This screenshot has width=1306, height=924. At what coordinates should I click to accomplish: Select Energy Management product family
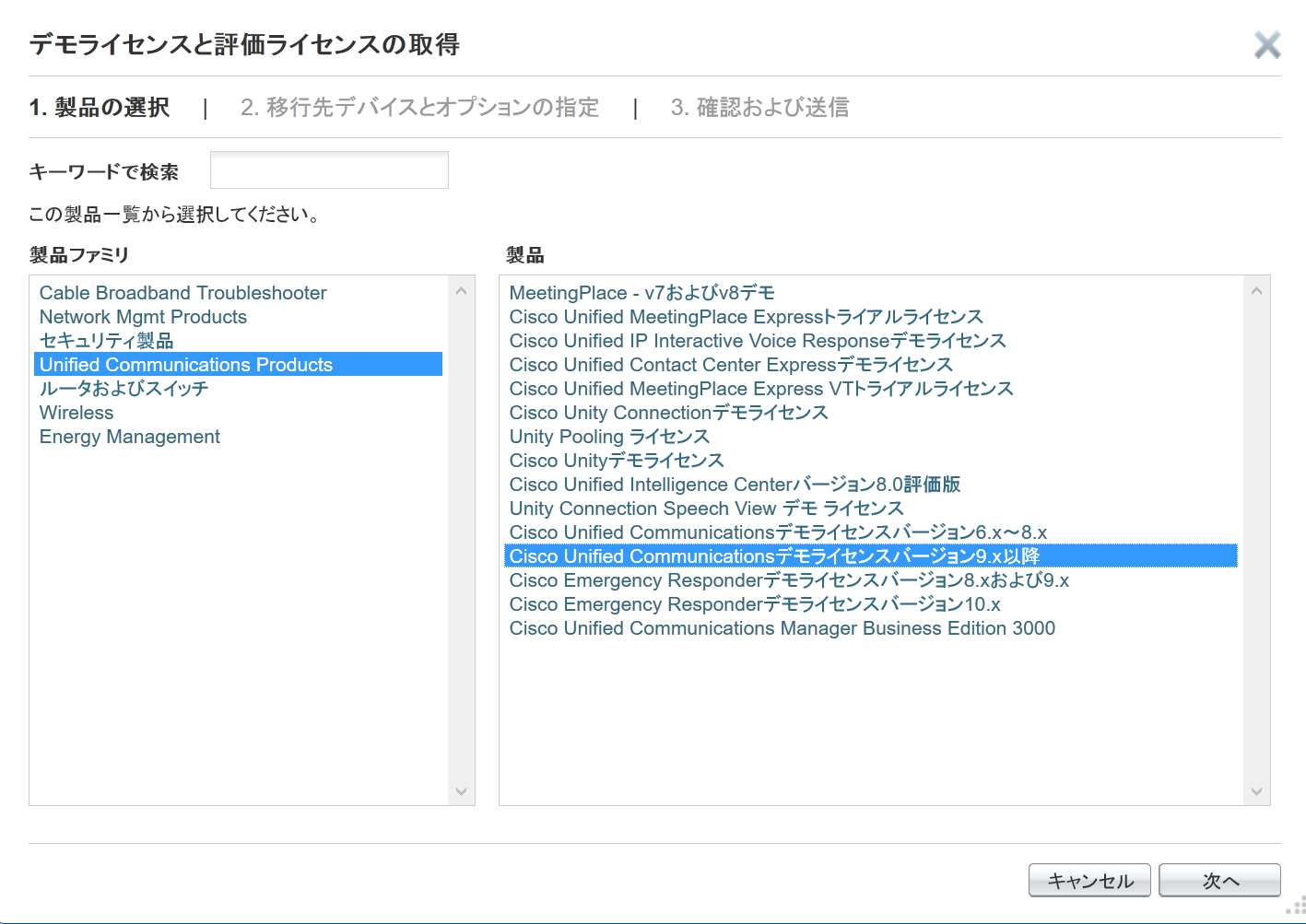tap(130, 437)
